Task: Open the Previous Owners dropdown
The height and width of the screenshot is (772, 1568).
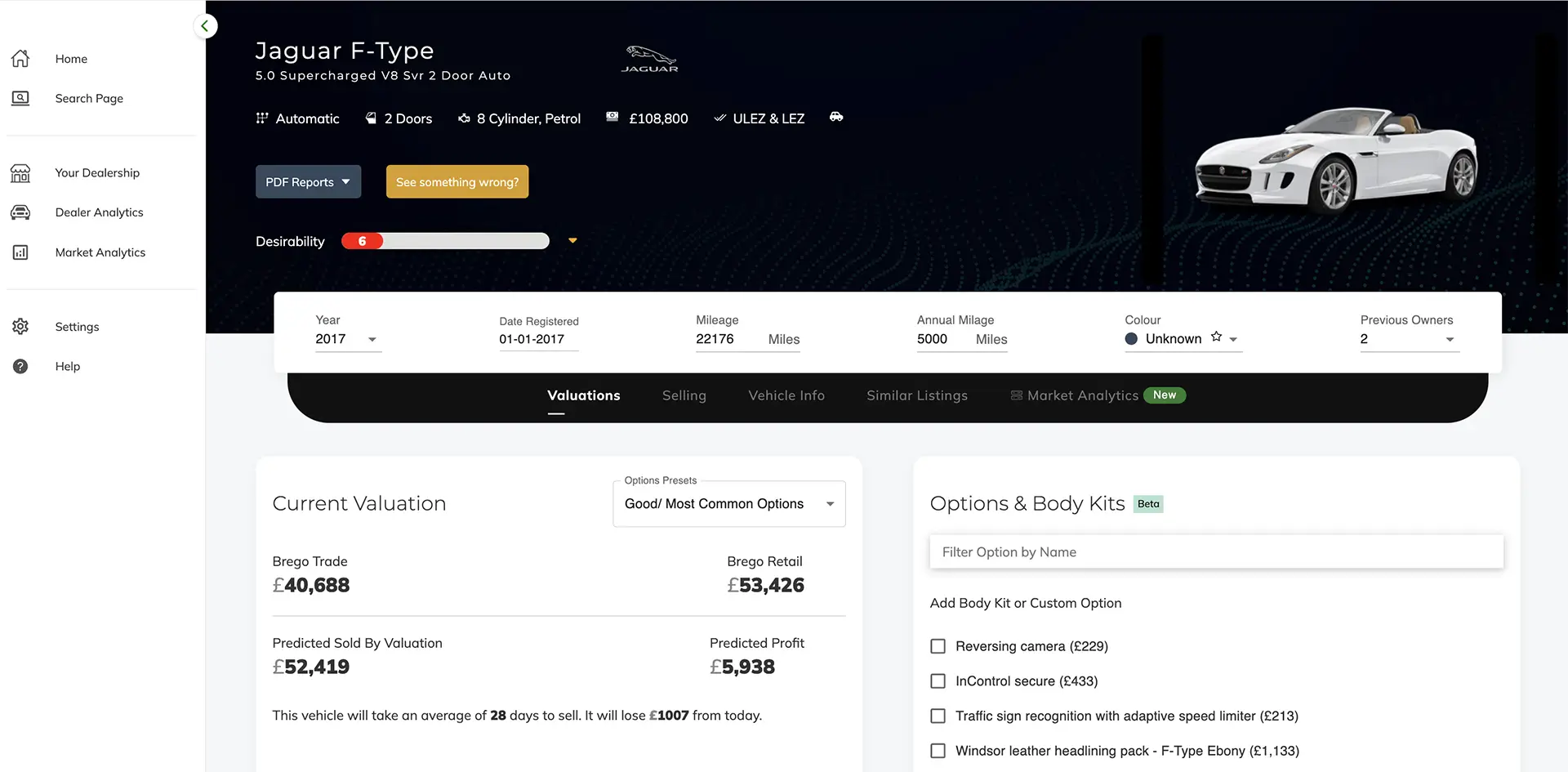Action: click(x=1410, y=339)
